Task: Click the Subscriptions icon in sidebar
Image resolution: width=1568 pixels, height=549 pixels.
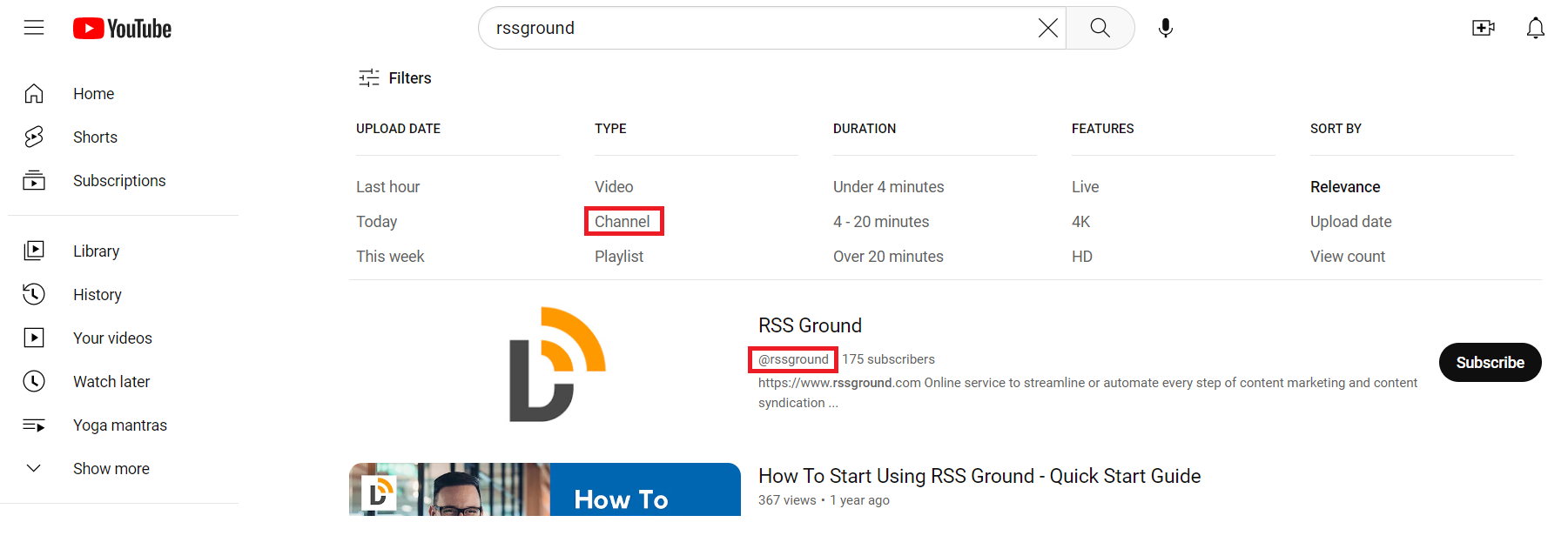Action: pyautogui.click(x=34, y=180)
